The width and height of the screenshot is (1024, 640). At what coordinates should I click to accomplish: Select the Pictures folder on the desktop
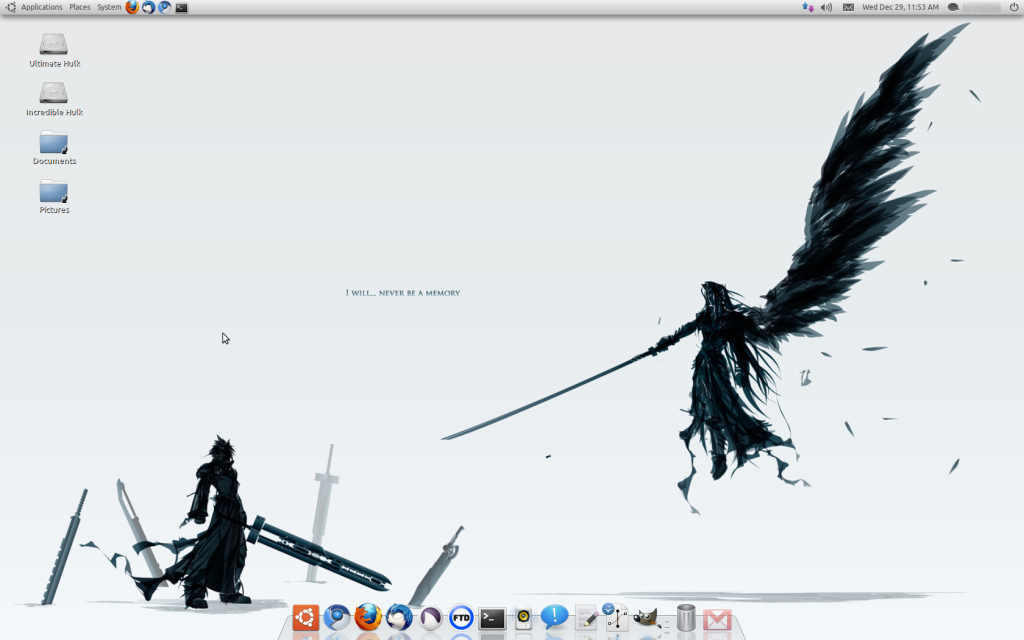point(54,197)
